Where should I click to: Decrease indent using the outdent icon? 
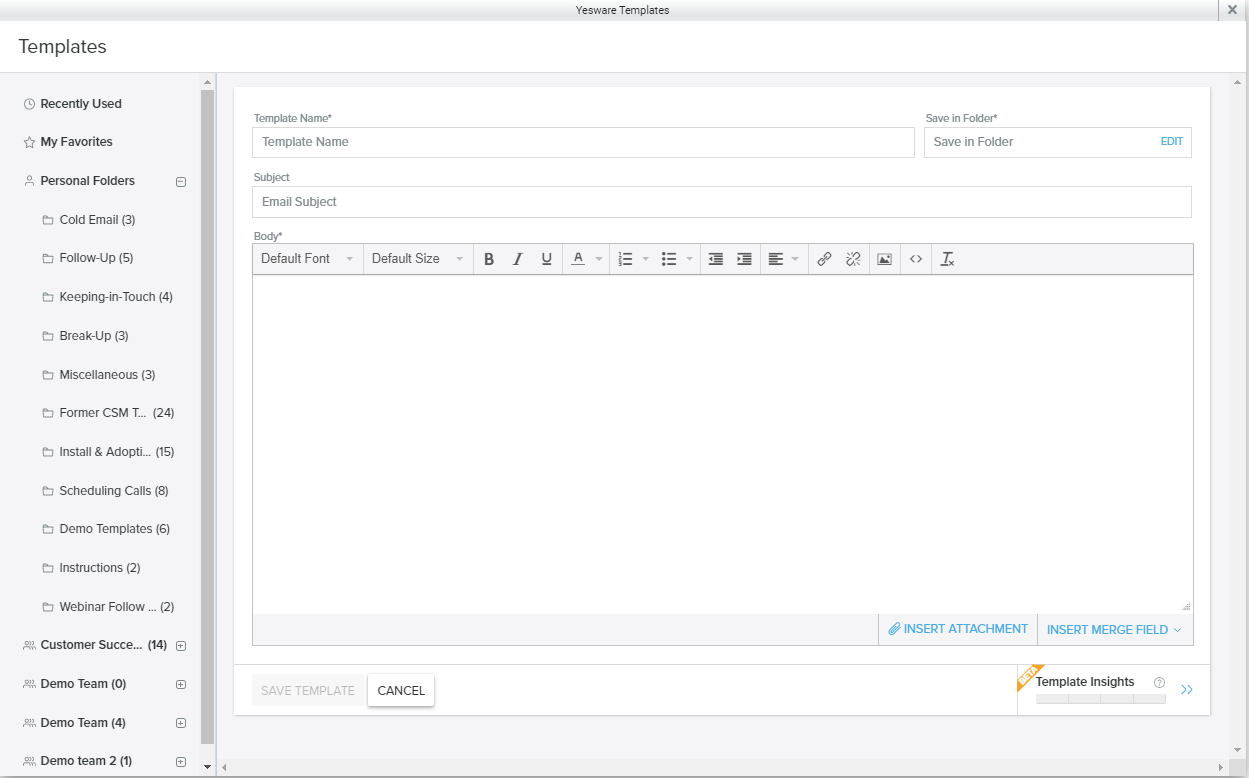pyautogui.click(x=715, y=259)
